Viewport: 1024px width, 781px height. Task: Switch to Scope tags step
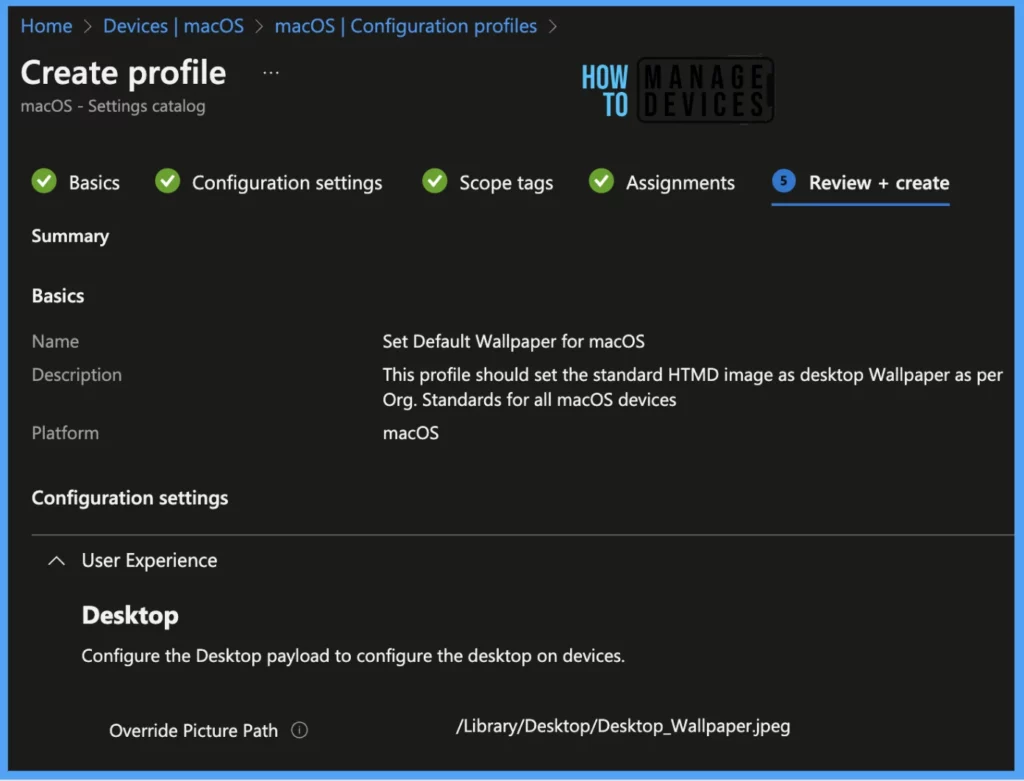(x=506, y=183)
